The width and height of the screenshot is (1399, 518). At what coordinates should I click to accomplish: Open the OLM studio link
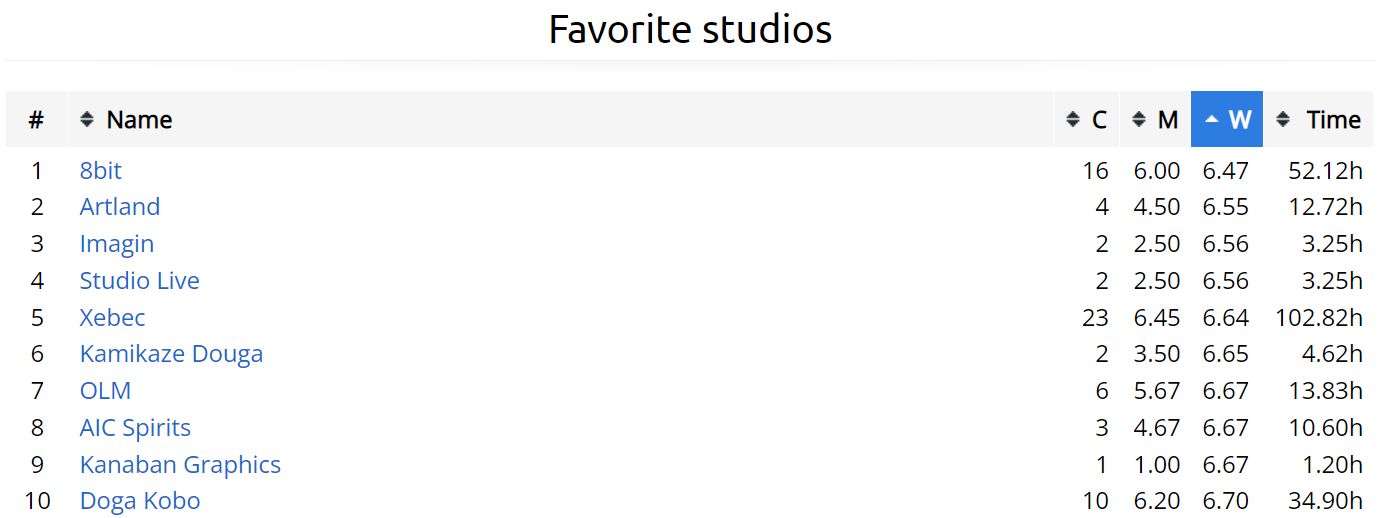pyautogui.click(x=105, y=391)
